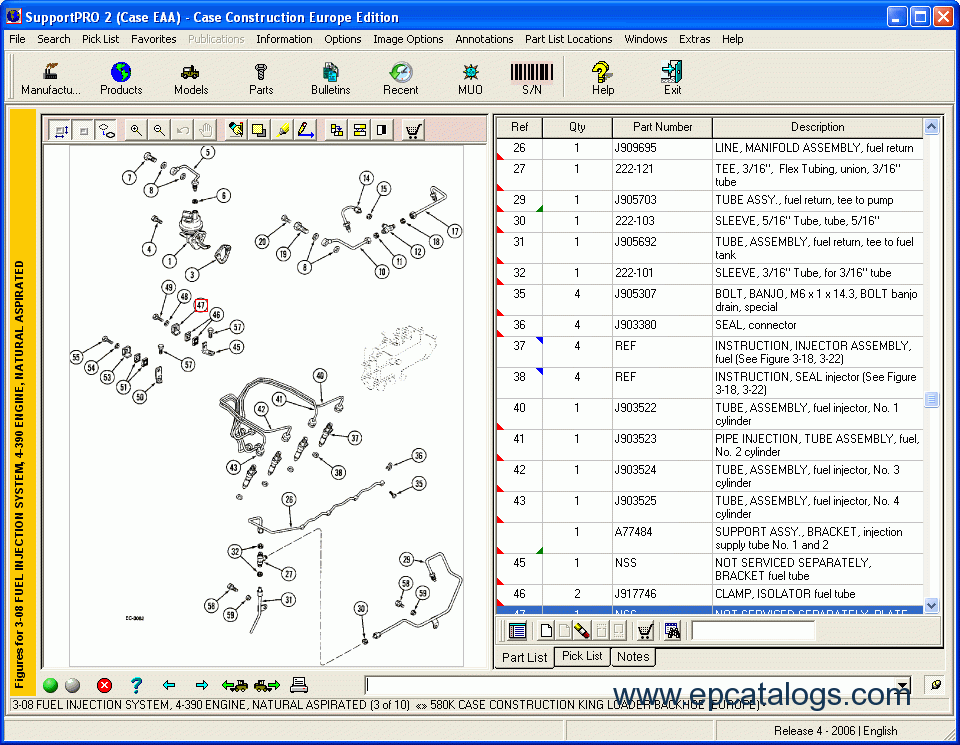
Task: Click the Exit toolbar button
Action: (x=672, y=78)
